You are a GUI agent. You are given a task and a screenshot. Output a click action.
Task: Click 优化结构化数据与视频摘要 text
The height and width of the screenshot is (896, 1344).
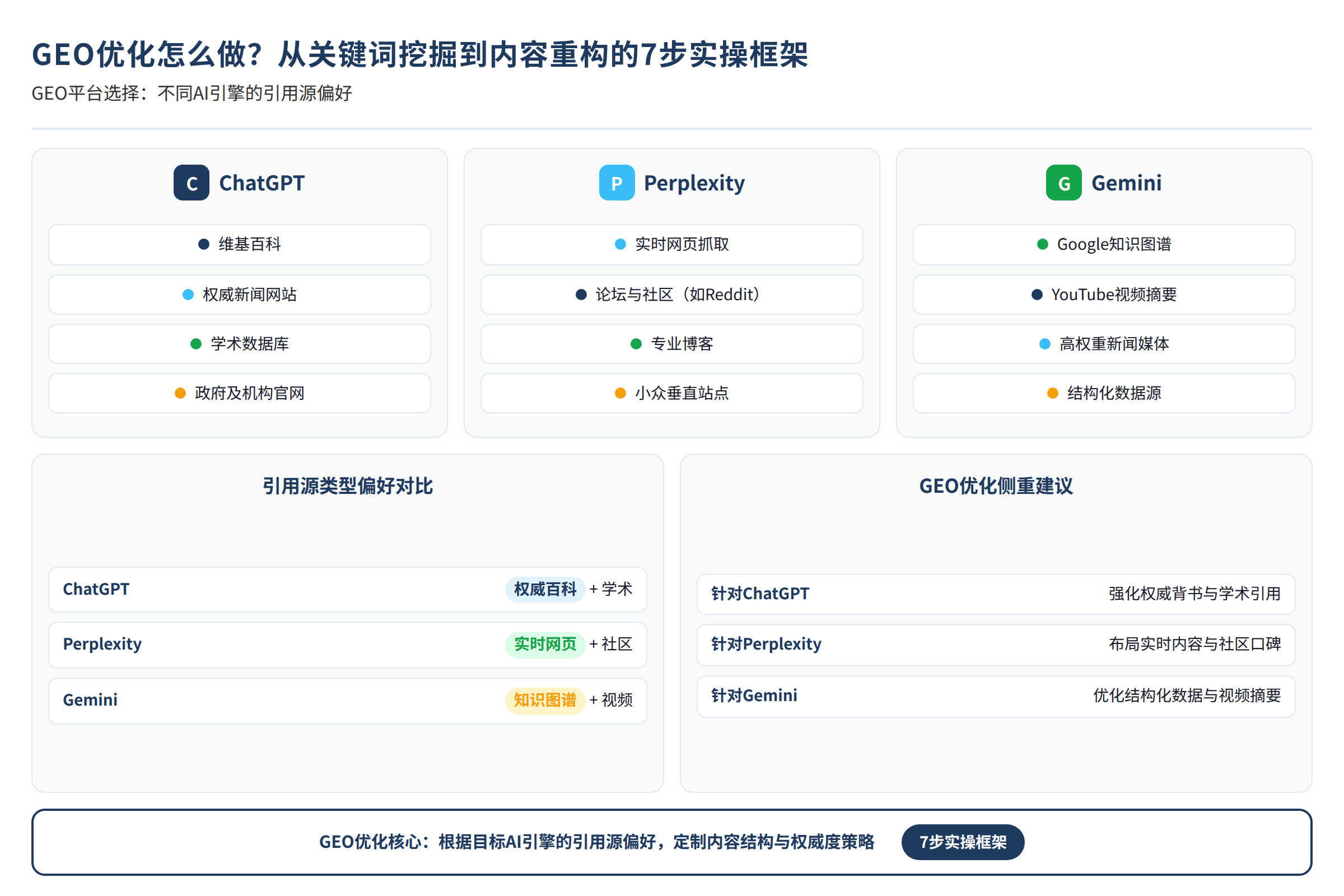pos(1187,696)
